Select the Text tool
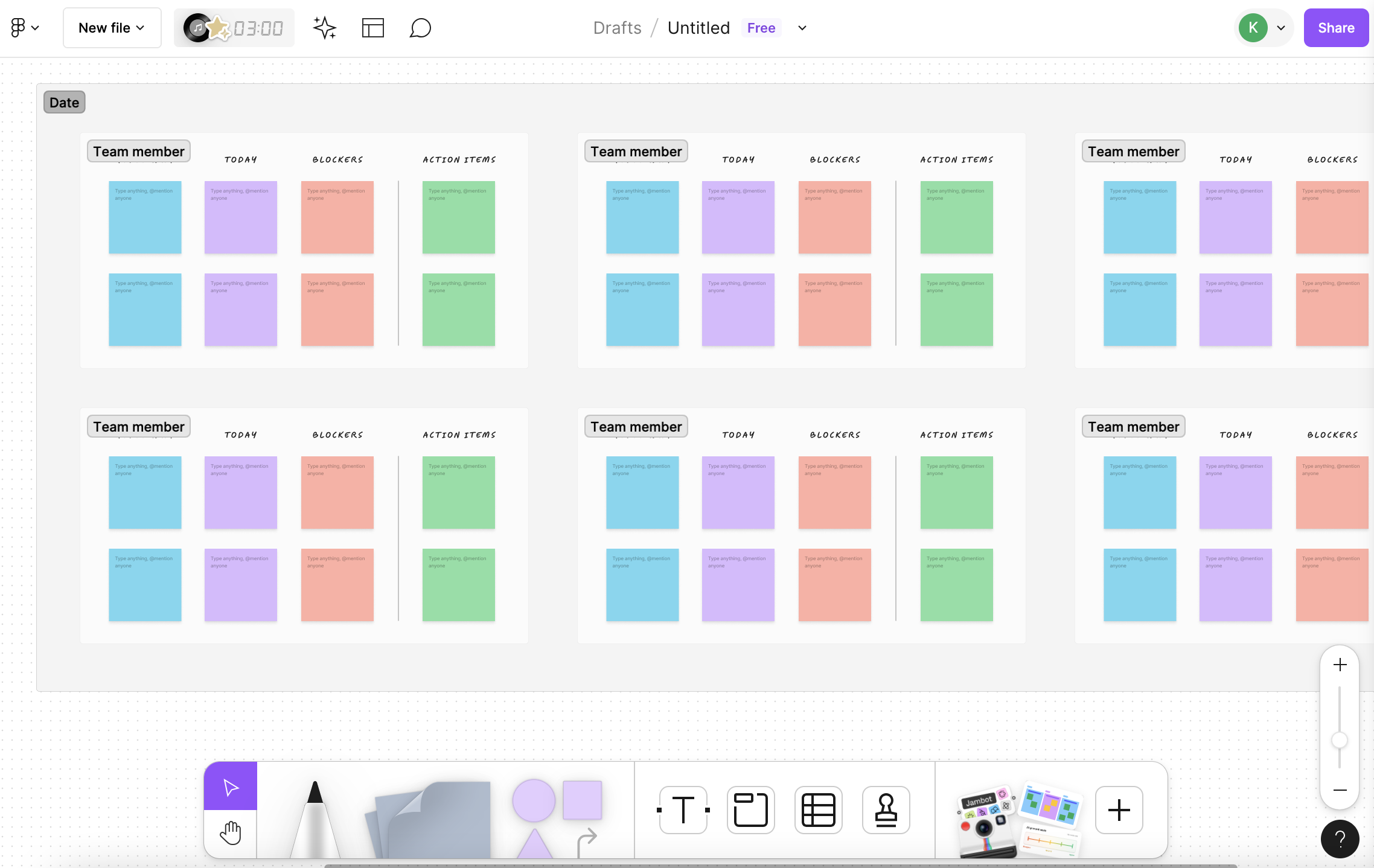 pyautogui.click(x=683, y=810)
